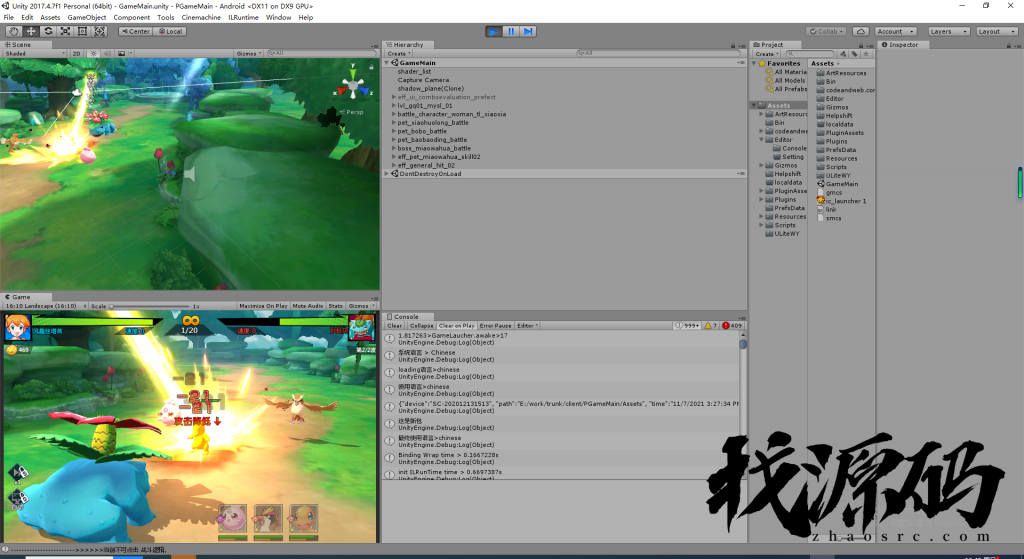This screenshot has height=559, width=1024.
Task: Toggle Scene lighting sun icon
Action: (x=93, y=54)
